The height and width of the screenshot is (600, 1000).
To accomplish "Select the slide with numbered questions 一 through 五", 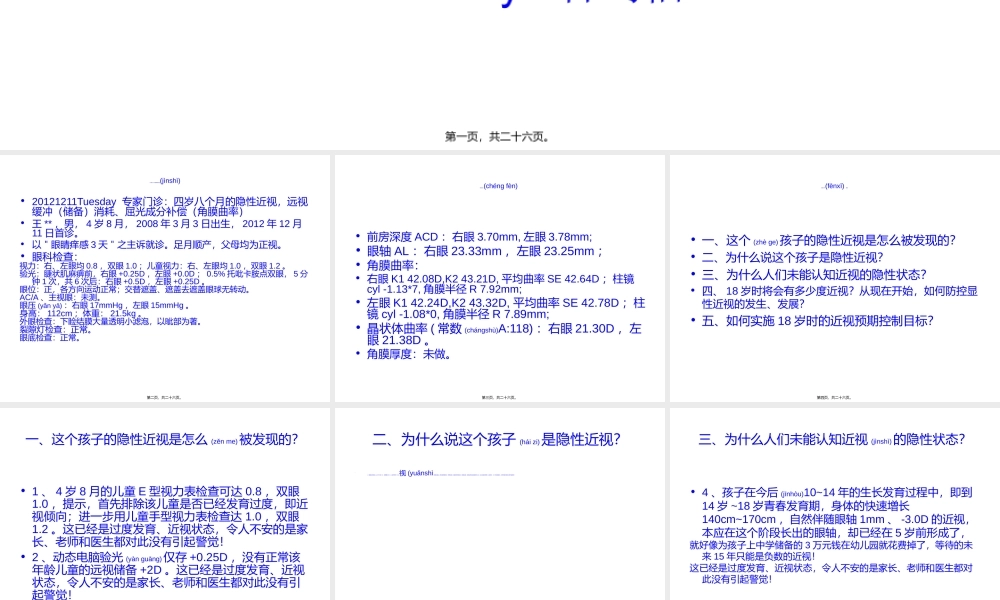I will pos(833,280).
